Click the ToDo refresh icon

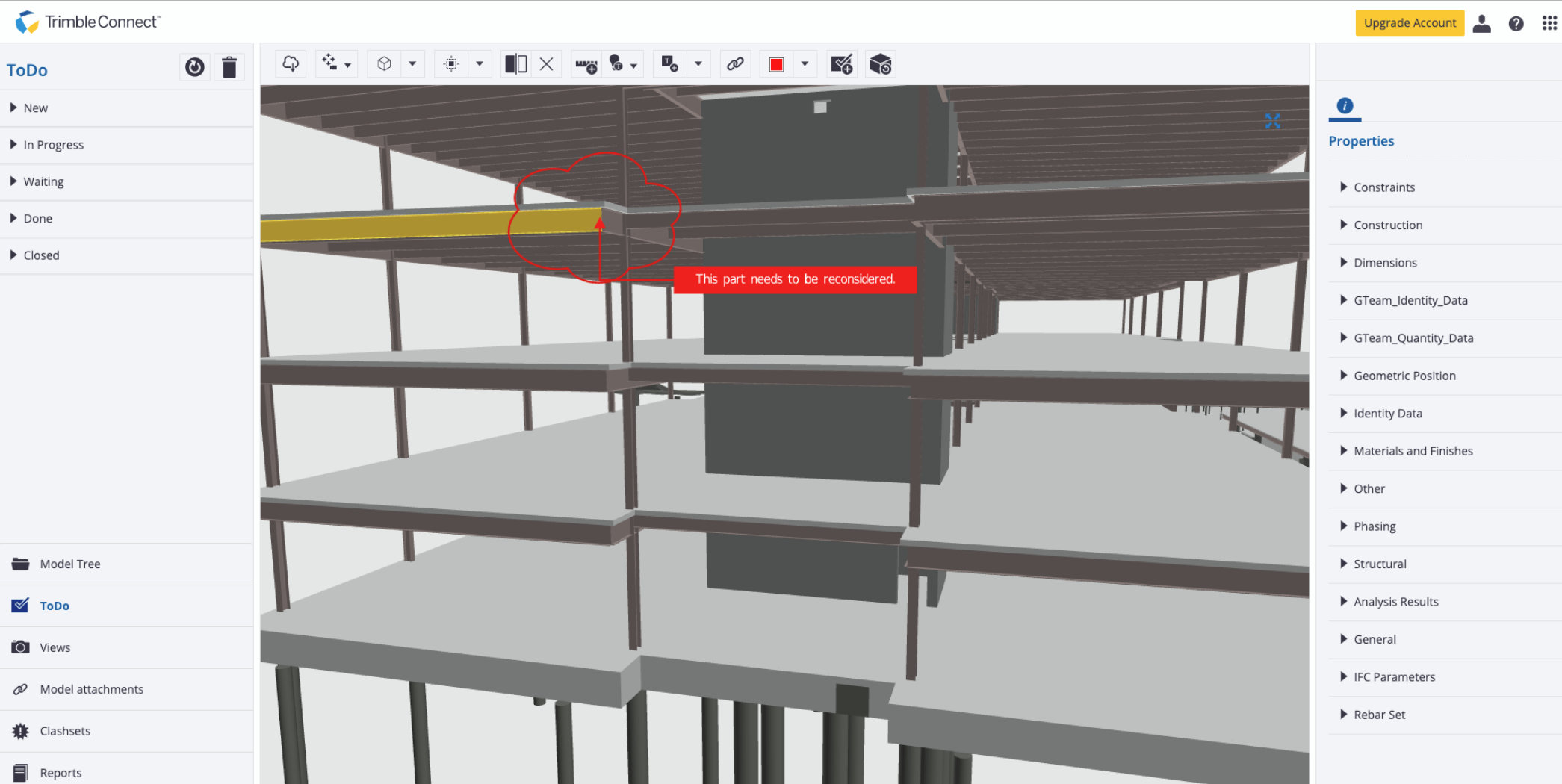(x=194, y=67)
